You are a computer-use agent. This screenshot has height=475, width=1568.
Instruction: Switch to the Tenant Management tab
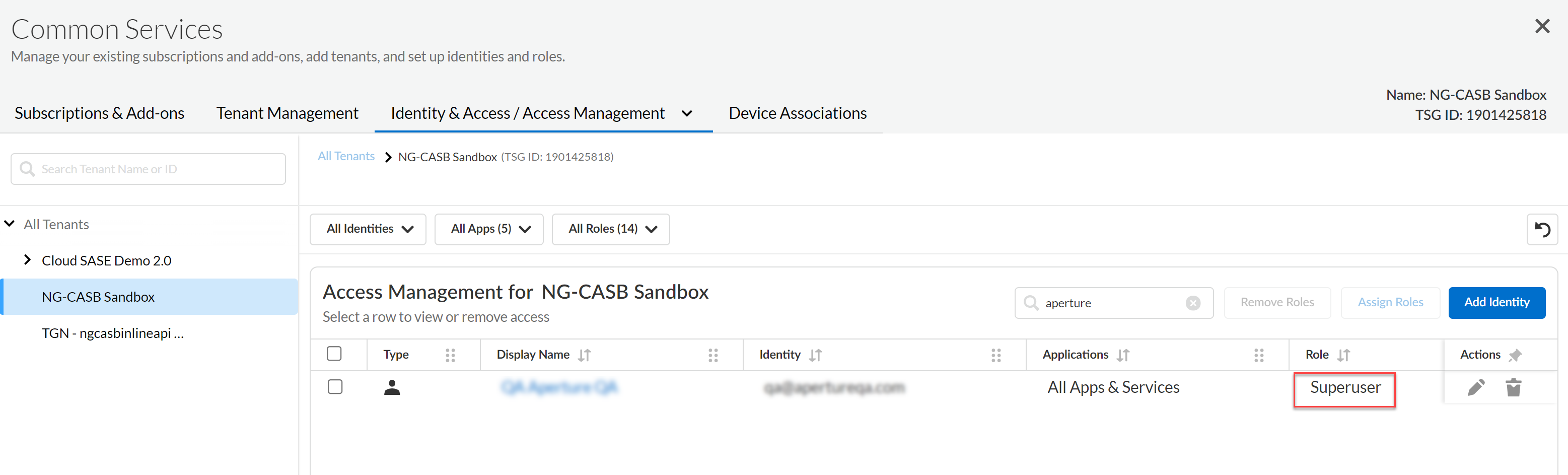288,113
